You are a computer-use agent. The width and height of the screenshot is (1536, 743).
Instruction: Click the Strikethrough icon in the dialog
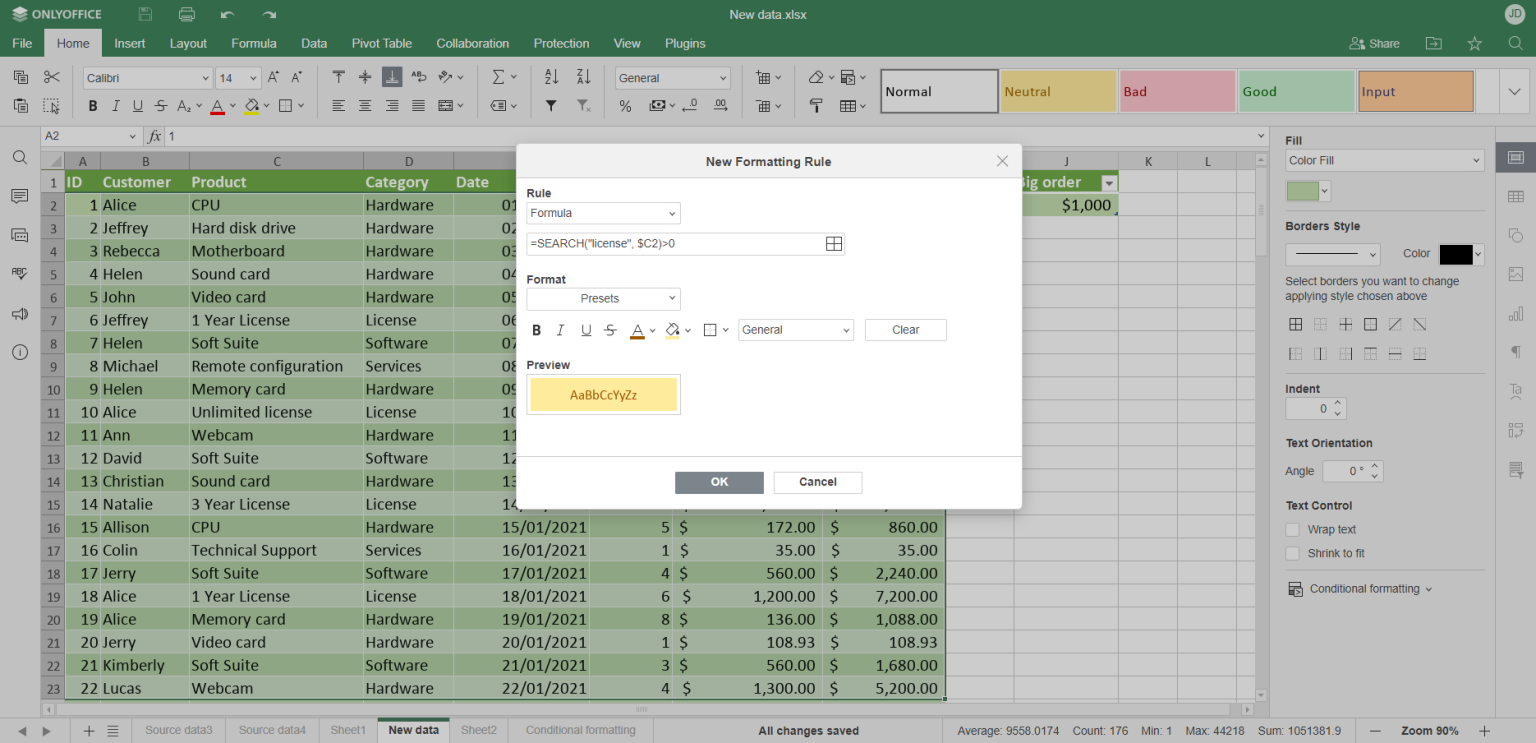tap(610, 330)
